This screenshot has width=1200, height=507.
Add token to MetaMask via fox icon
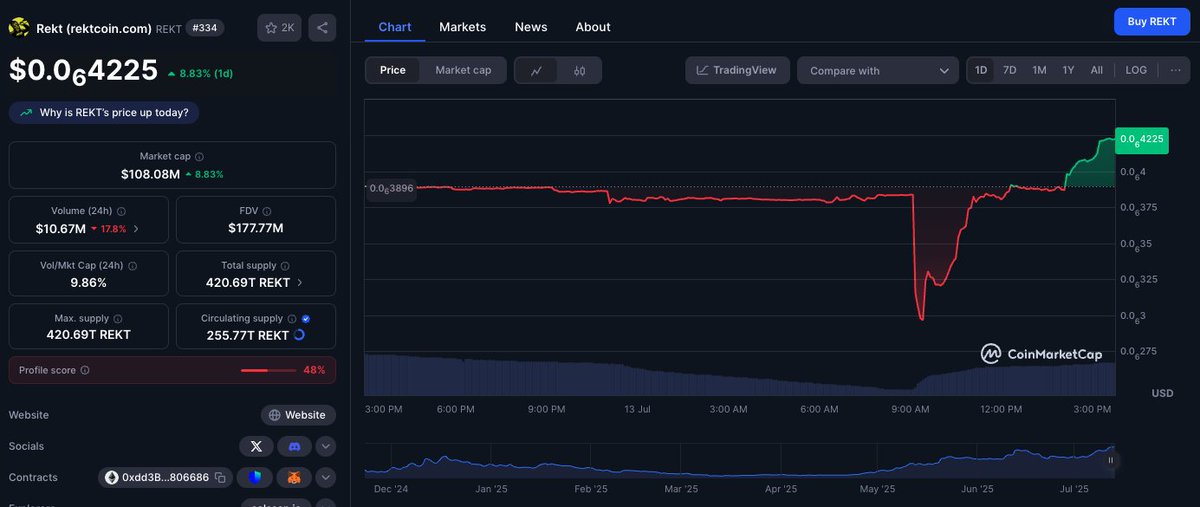point(293,478)
